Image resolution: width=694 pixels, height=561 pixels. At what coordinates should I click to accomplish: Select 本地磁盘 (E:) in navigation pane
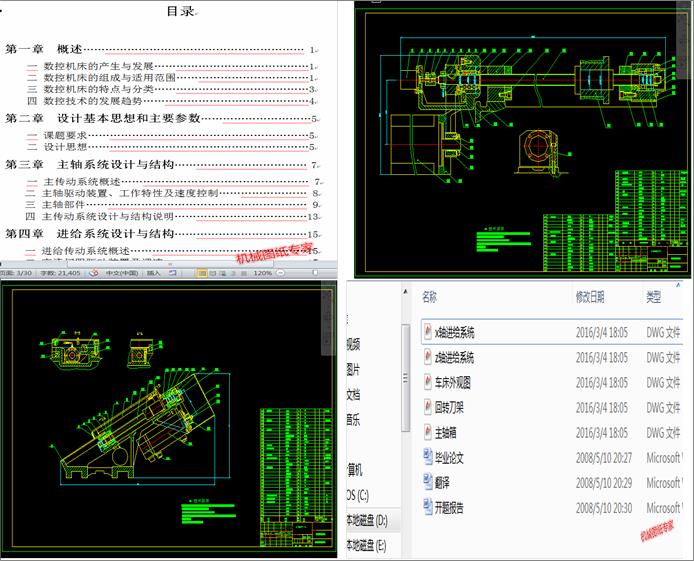366,546
